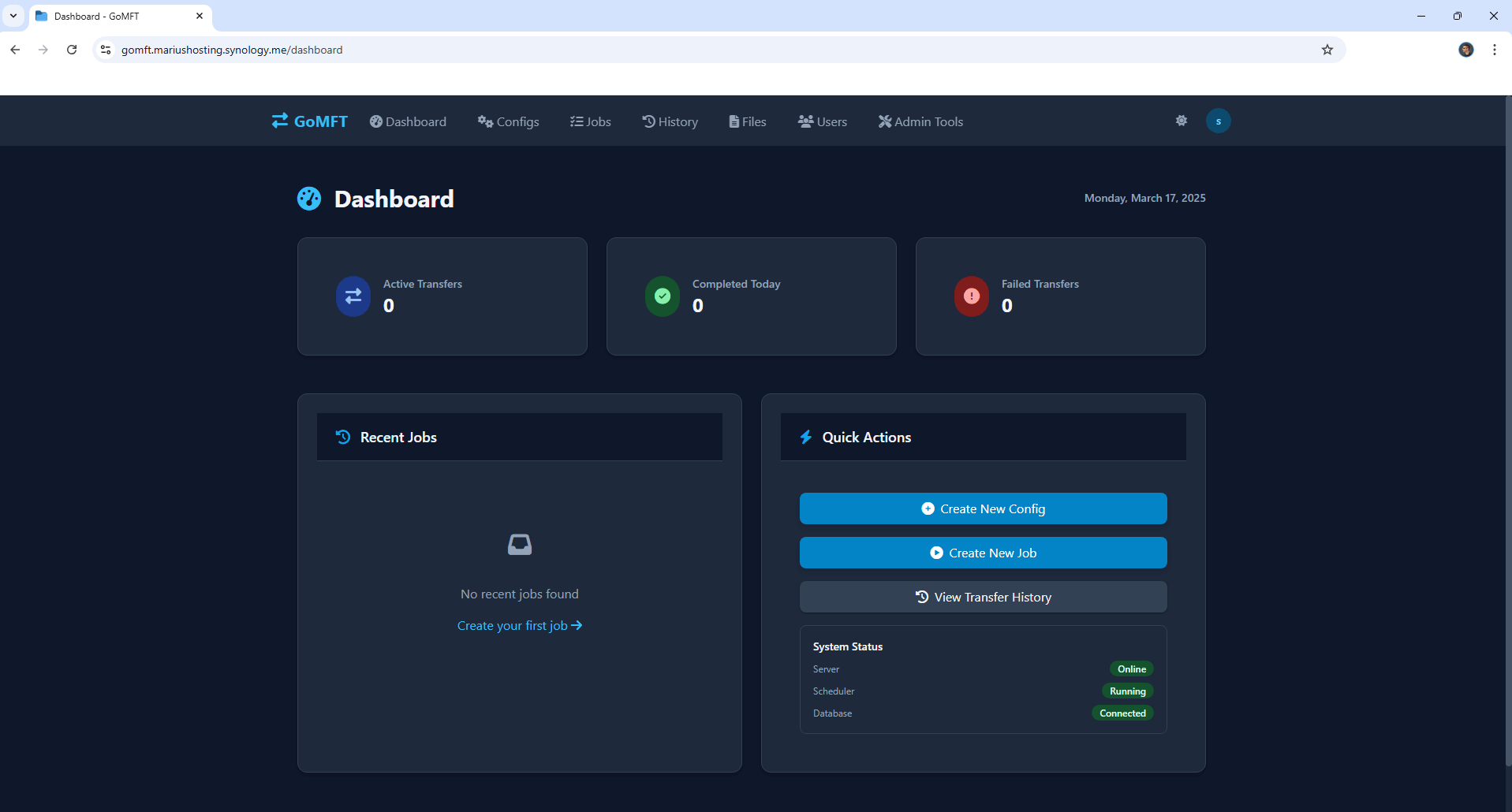Click the View Transfer History button
1512x812 pixels.
click(x=983, y=597)
